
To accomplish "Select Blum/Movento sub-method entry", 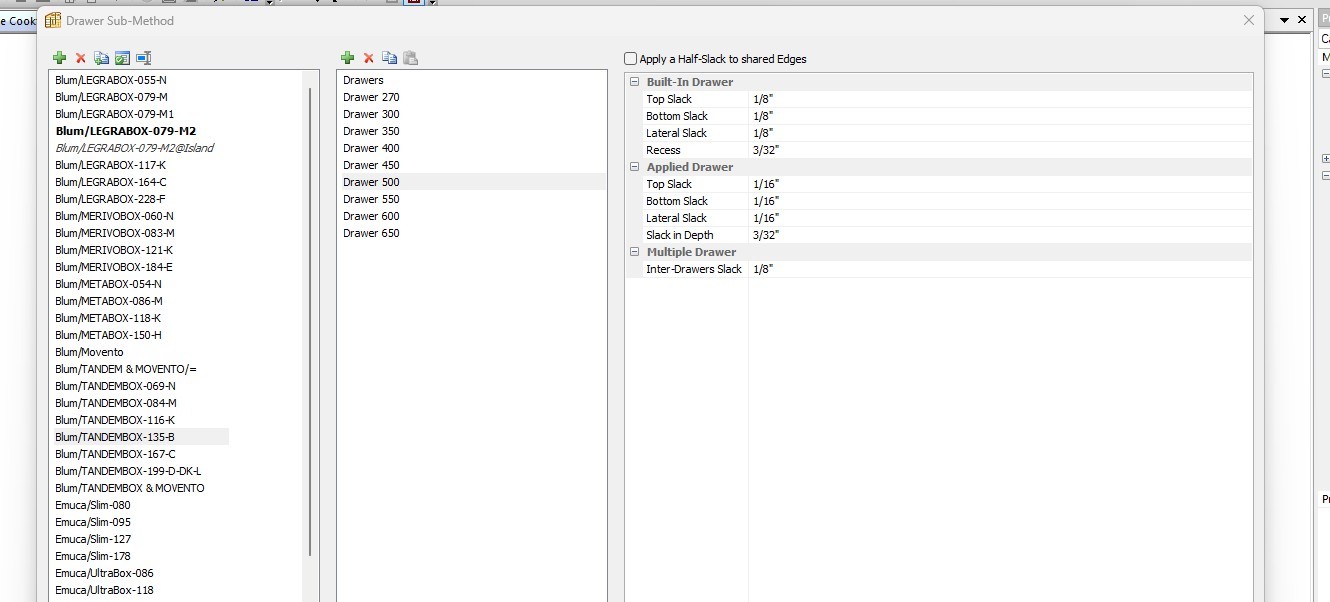I will point(89,352).
